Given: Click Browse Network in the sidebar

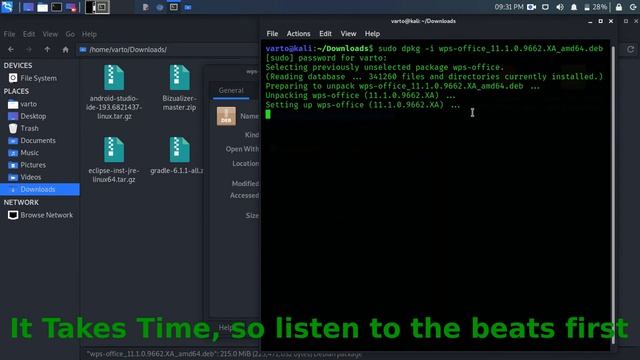Looking at the screenshot, I should [x=40, y=215].
